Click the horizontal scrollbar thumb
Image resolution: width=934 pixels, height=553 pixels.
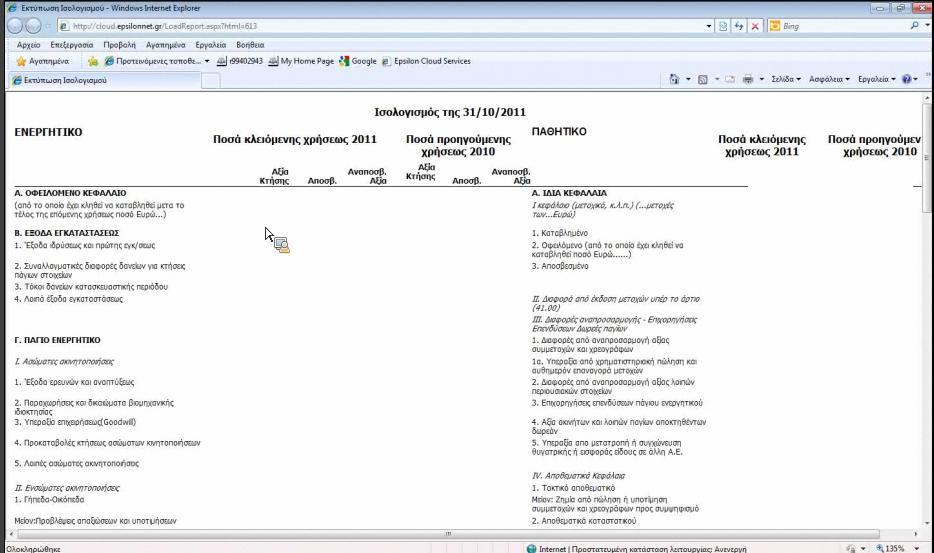pos(448,534)
